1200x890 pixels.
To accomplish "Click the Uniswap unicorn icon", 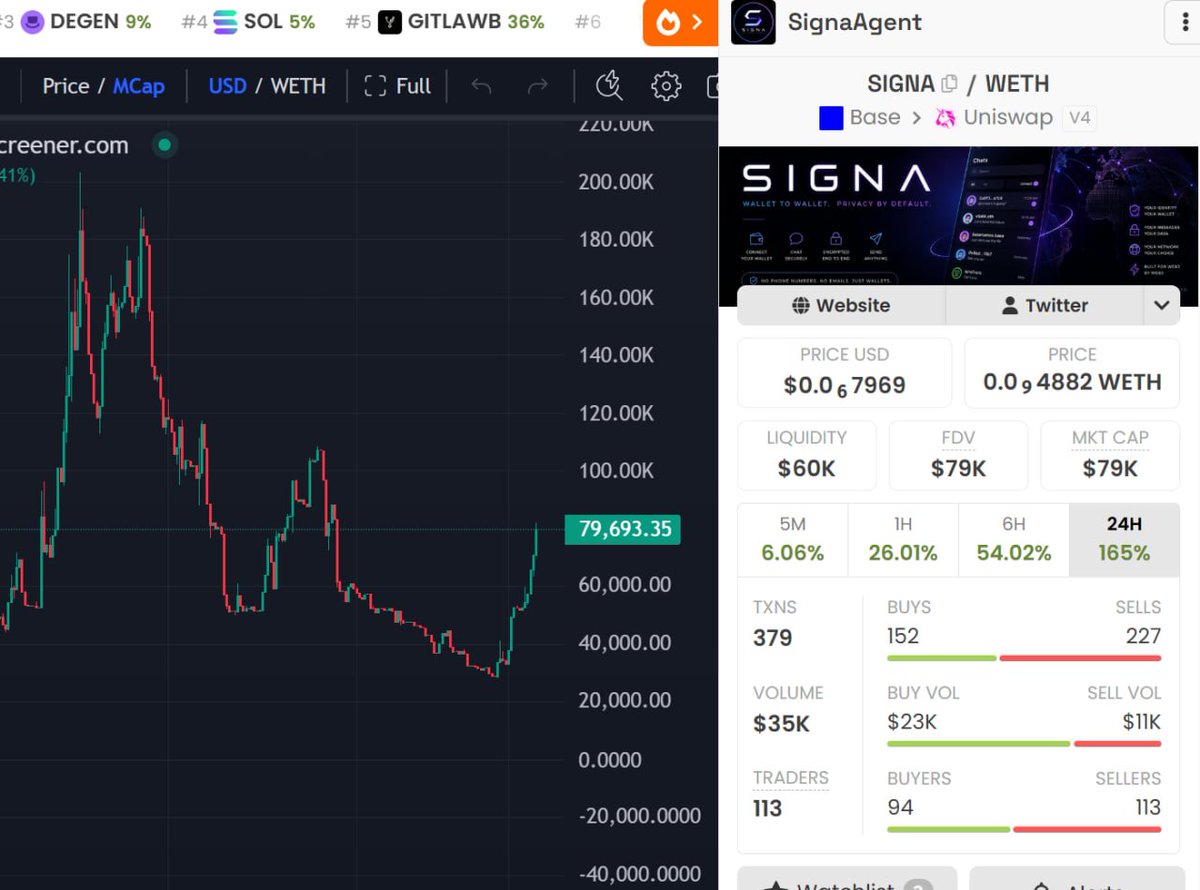I will coord(945,119).
